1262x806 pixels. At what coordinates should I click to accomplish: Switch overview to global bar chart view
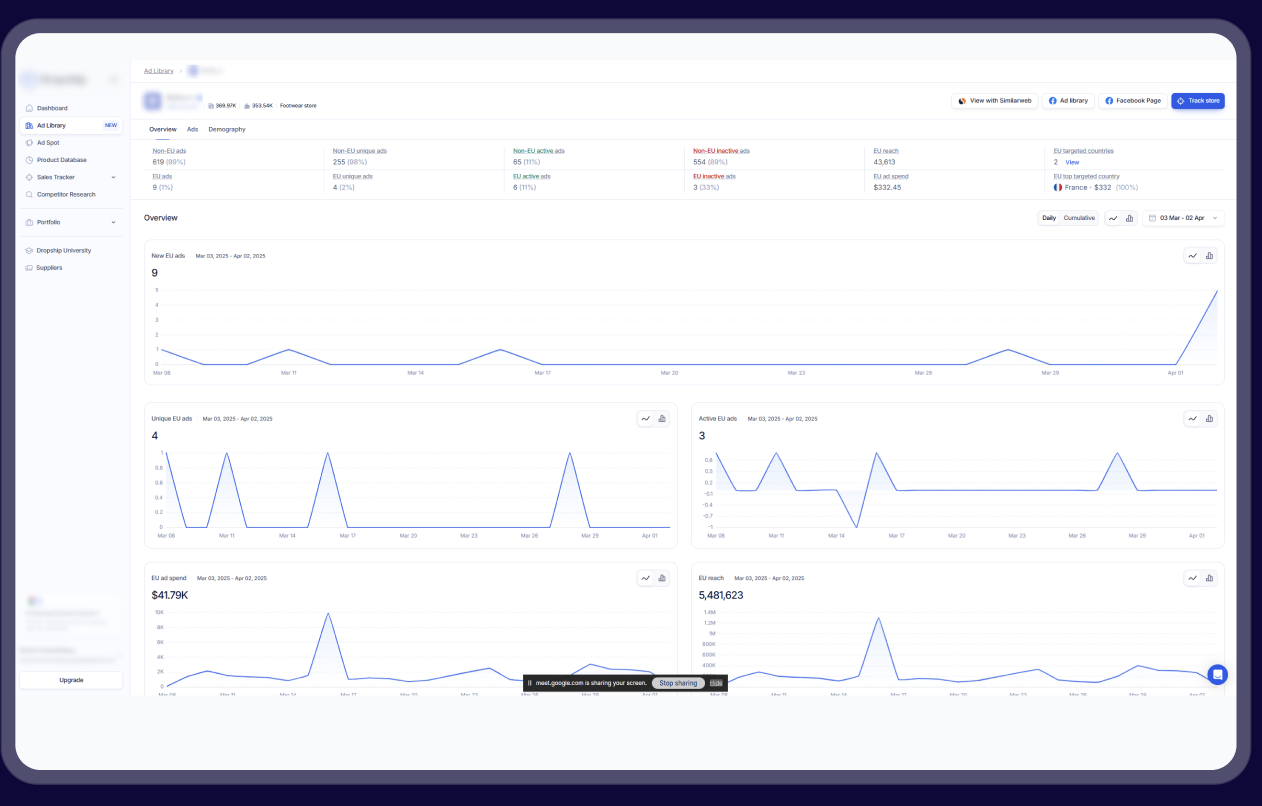[1129, 218]
